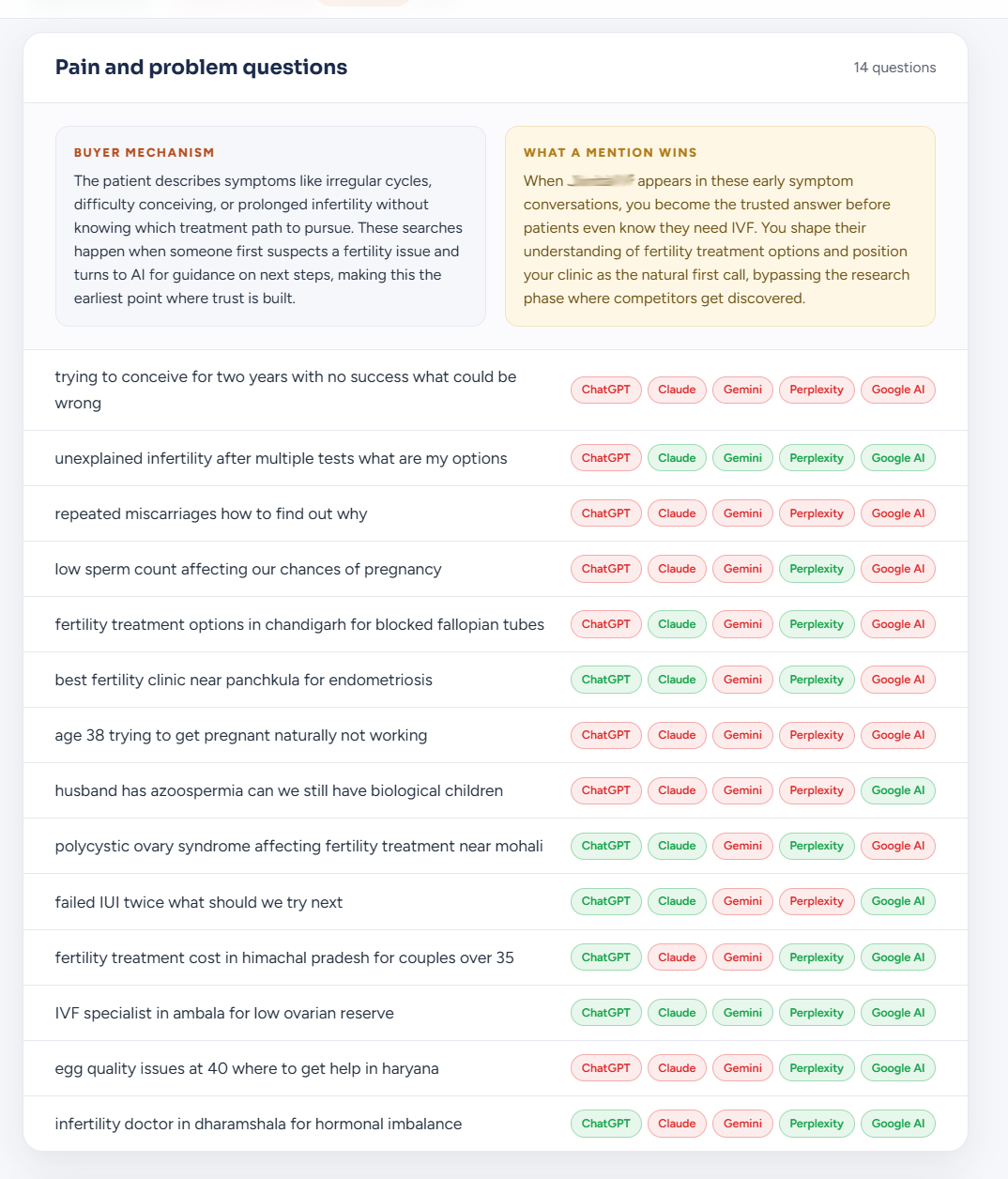The height and width of the screenshot is (1179, 1008).
Task: Click Google AI badge for blocked fallopian tubes
Action: [x=898, y=624]
